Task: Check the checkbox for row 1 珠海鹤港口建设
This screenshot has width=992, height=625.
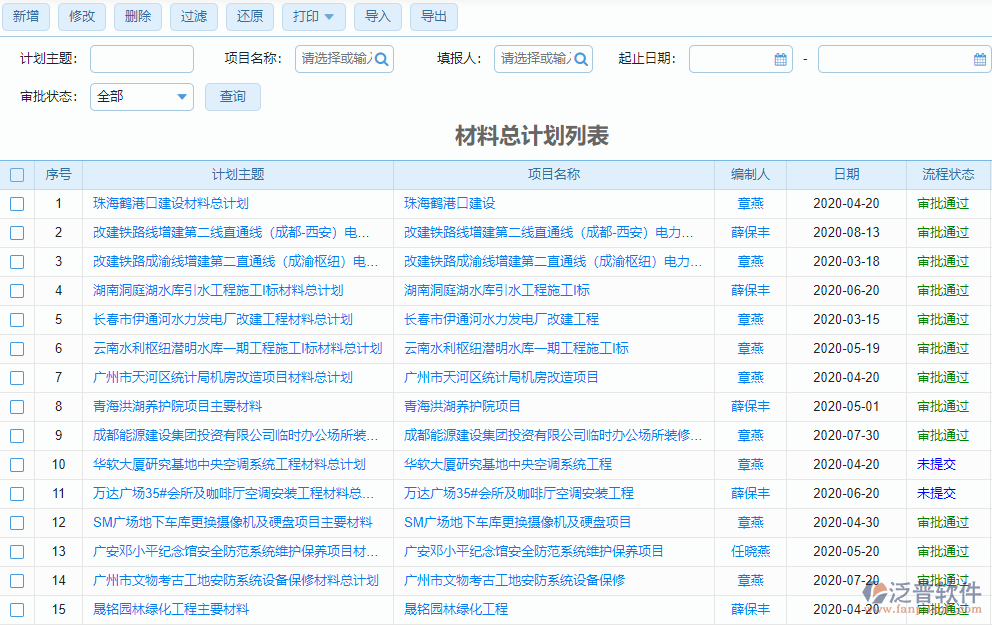Action: [x=17, y=204]
